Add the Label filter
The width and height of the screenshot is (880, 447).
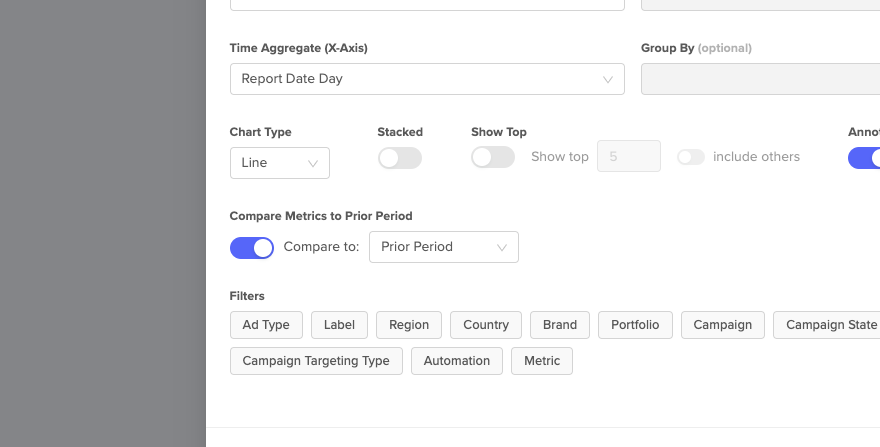point(340,325)
